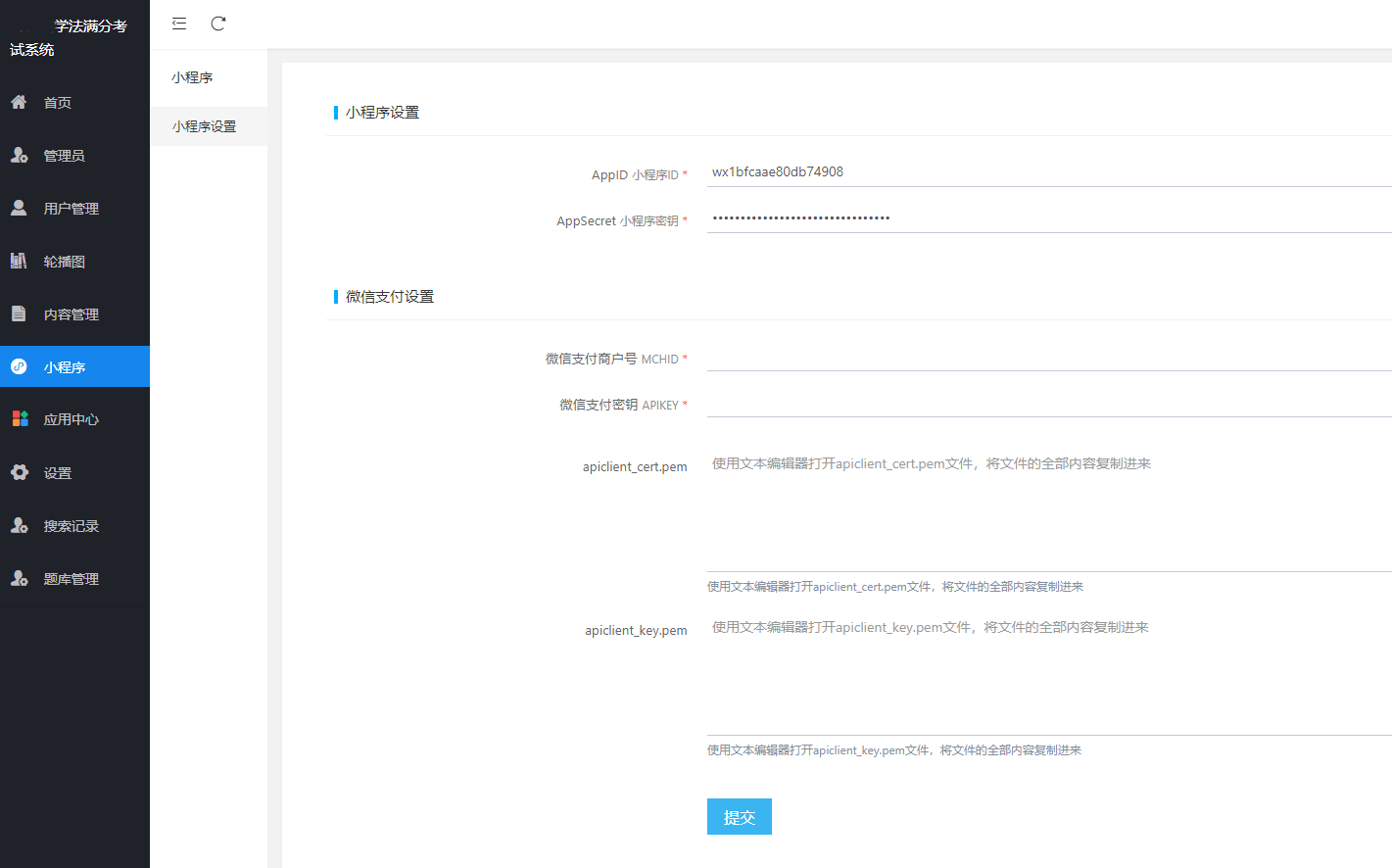Select the highlighted 小程序 sidebar item
Viewport: 1392px width, 868px height.
74,366
